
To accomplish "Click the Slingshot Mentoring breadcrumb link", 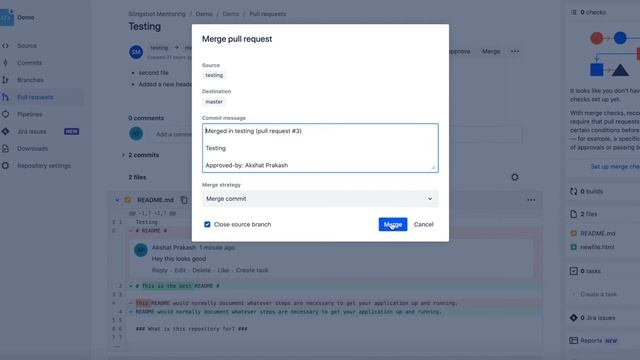I will point(157,14).
